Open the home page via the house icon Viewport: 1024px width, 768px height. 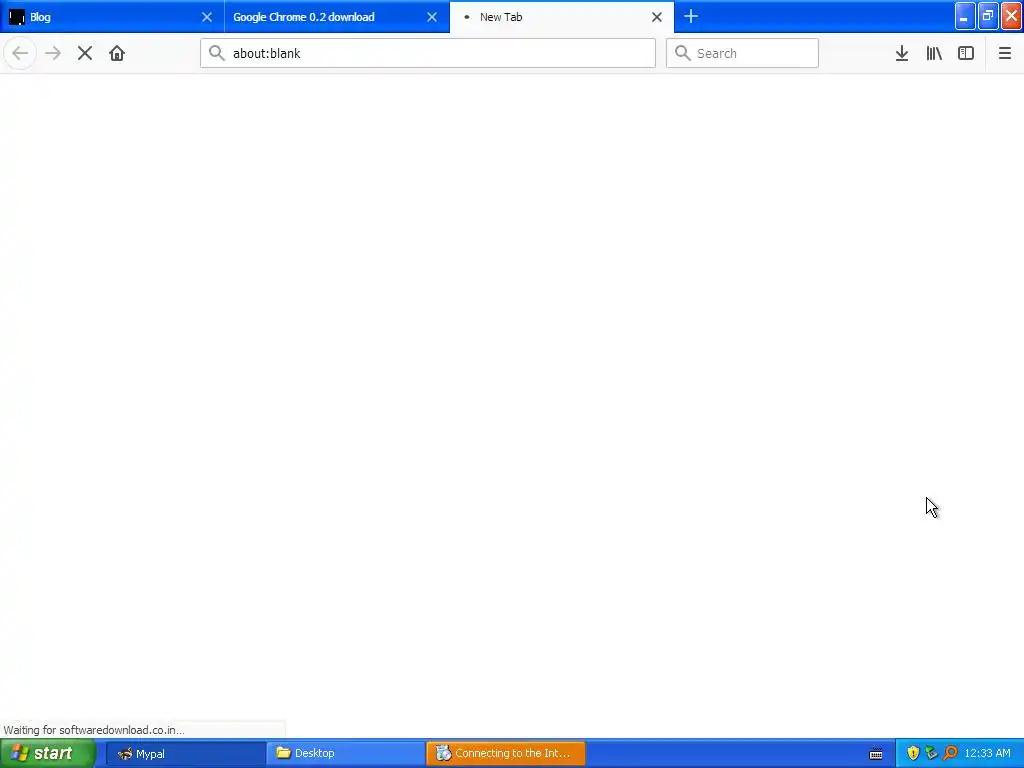(117, 53)
